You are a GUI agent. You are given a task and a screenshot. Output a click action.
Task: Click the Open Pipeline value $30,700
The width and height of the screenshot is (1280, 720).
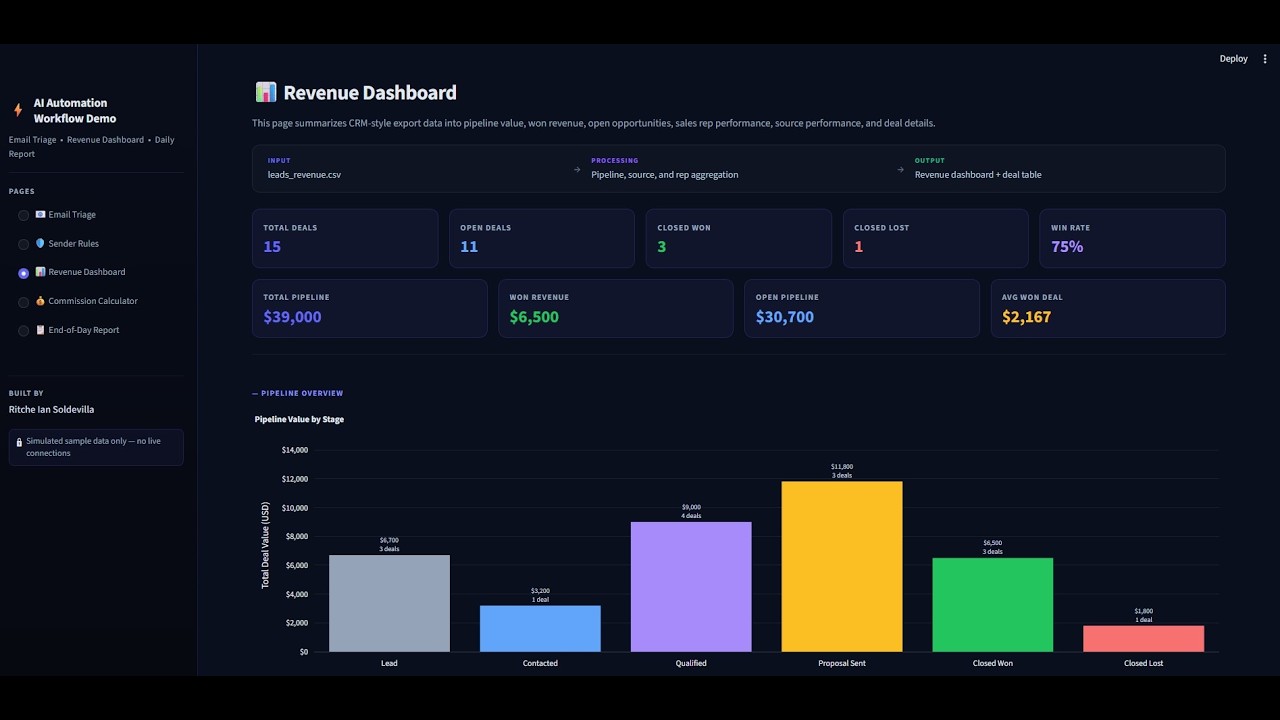785,317
